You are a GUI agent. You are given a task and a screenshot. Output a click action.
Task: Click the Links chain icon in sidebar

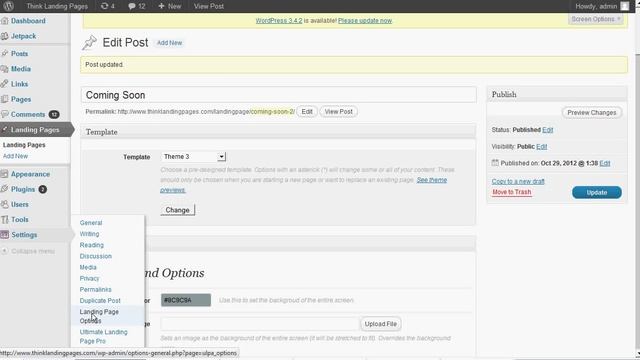click(x=5, y=84)
